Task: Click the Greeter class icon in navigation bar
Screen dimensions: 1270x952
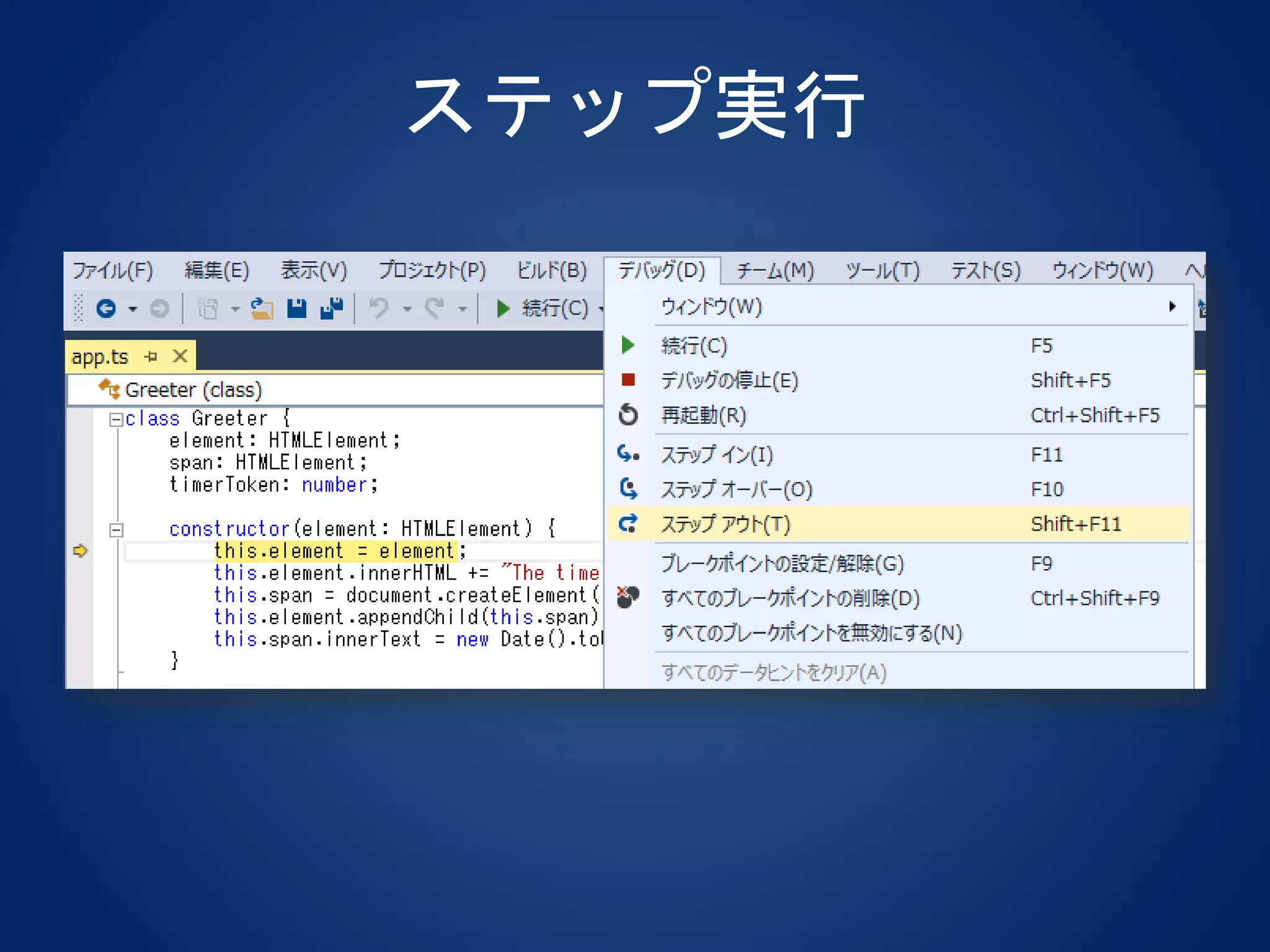Action: coord(109,390)
